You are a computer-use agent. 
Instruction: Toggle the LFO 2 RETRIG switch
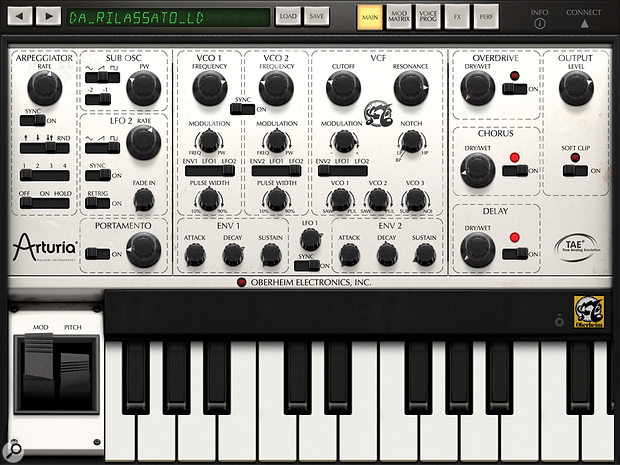click(x=98, y=203)
